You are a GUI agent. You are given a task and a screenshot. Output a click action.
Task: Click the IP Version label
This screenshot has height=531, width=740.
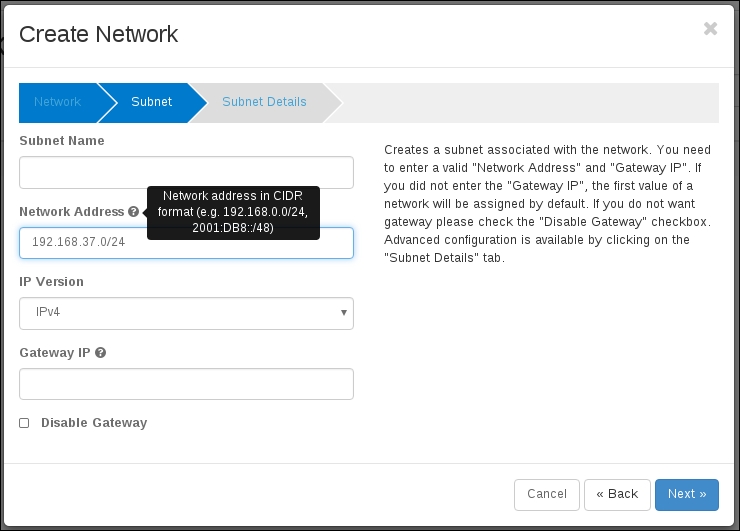click(x=52, y=282)
